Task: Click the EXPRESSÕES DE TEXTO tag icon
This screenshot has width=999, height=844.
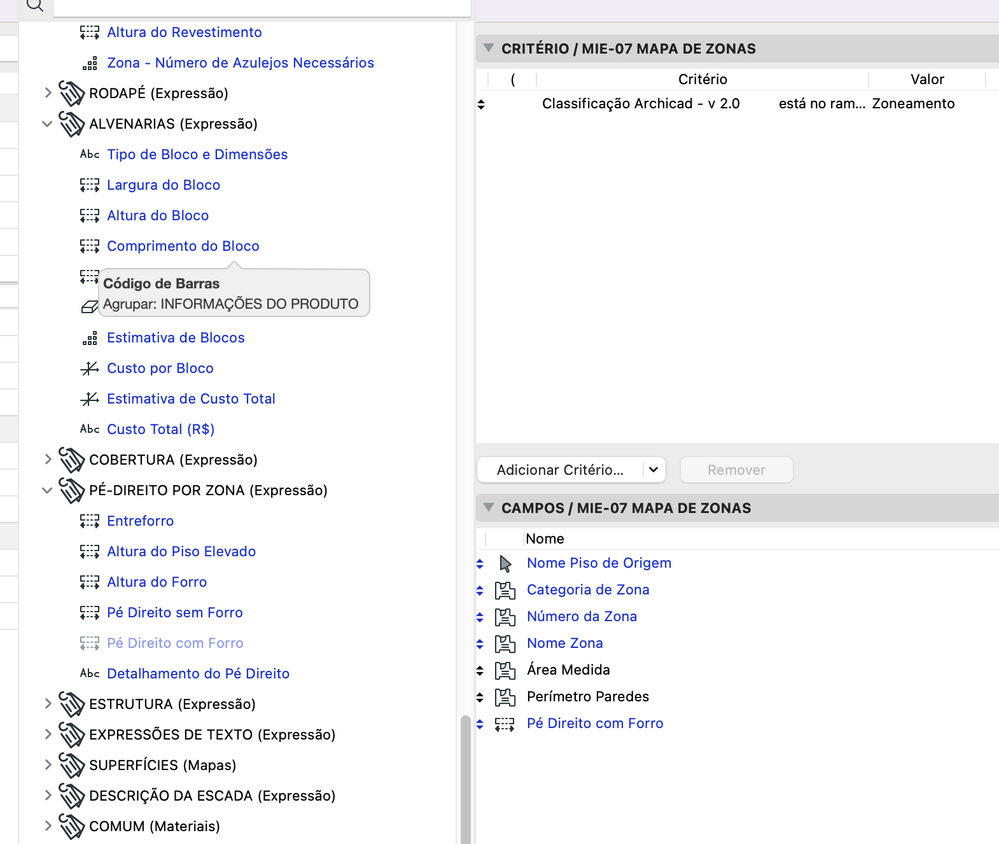Action: click(71, 734)
